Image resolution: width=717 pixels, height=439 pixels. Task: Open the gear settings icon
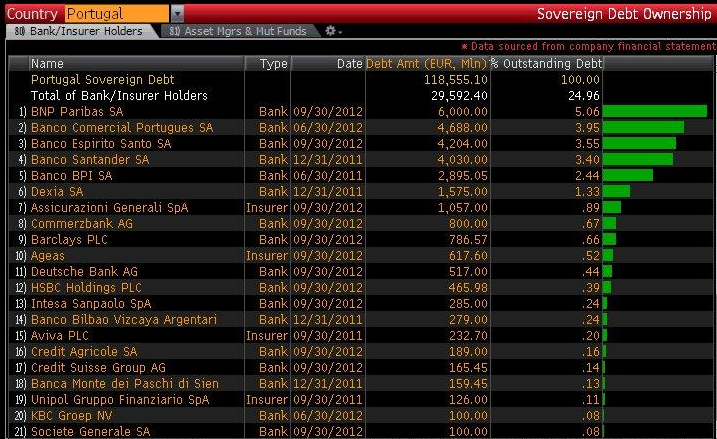[x=331, y=31]
